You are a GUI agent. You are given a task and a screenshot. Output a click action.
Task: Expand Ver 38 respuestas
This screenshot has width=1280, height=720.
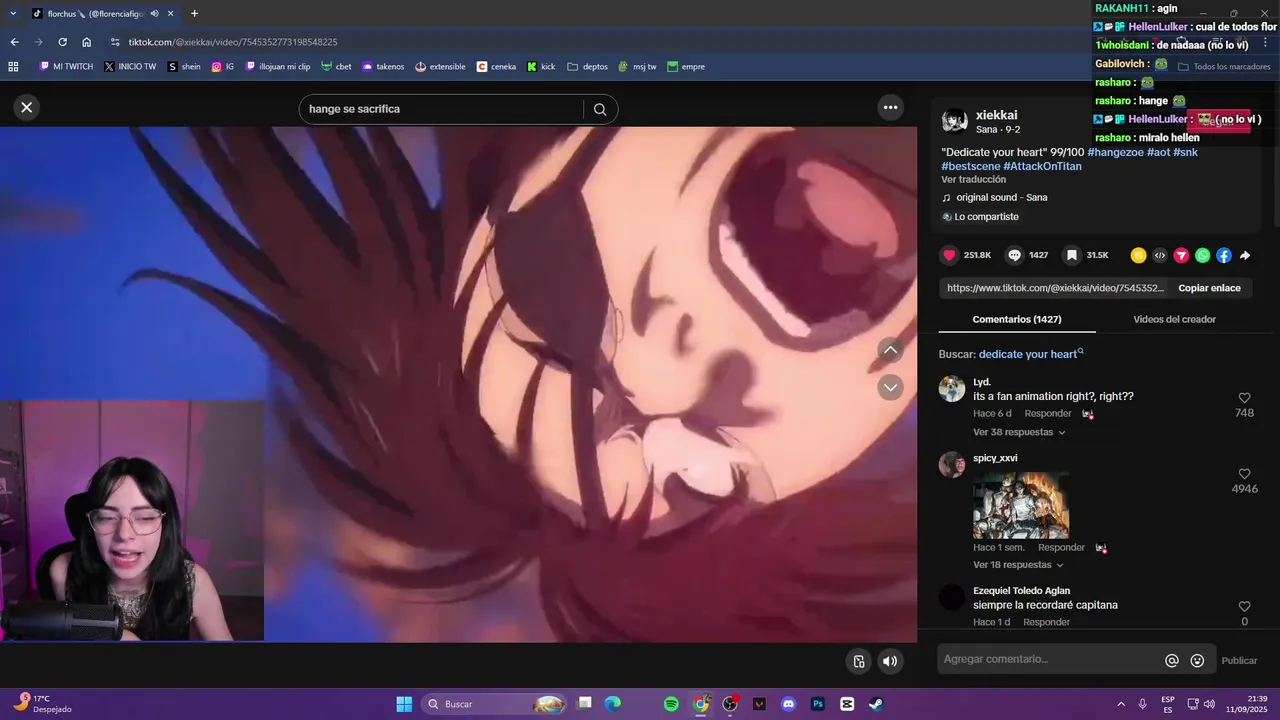tap(1019, 432)
